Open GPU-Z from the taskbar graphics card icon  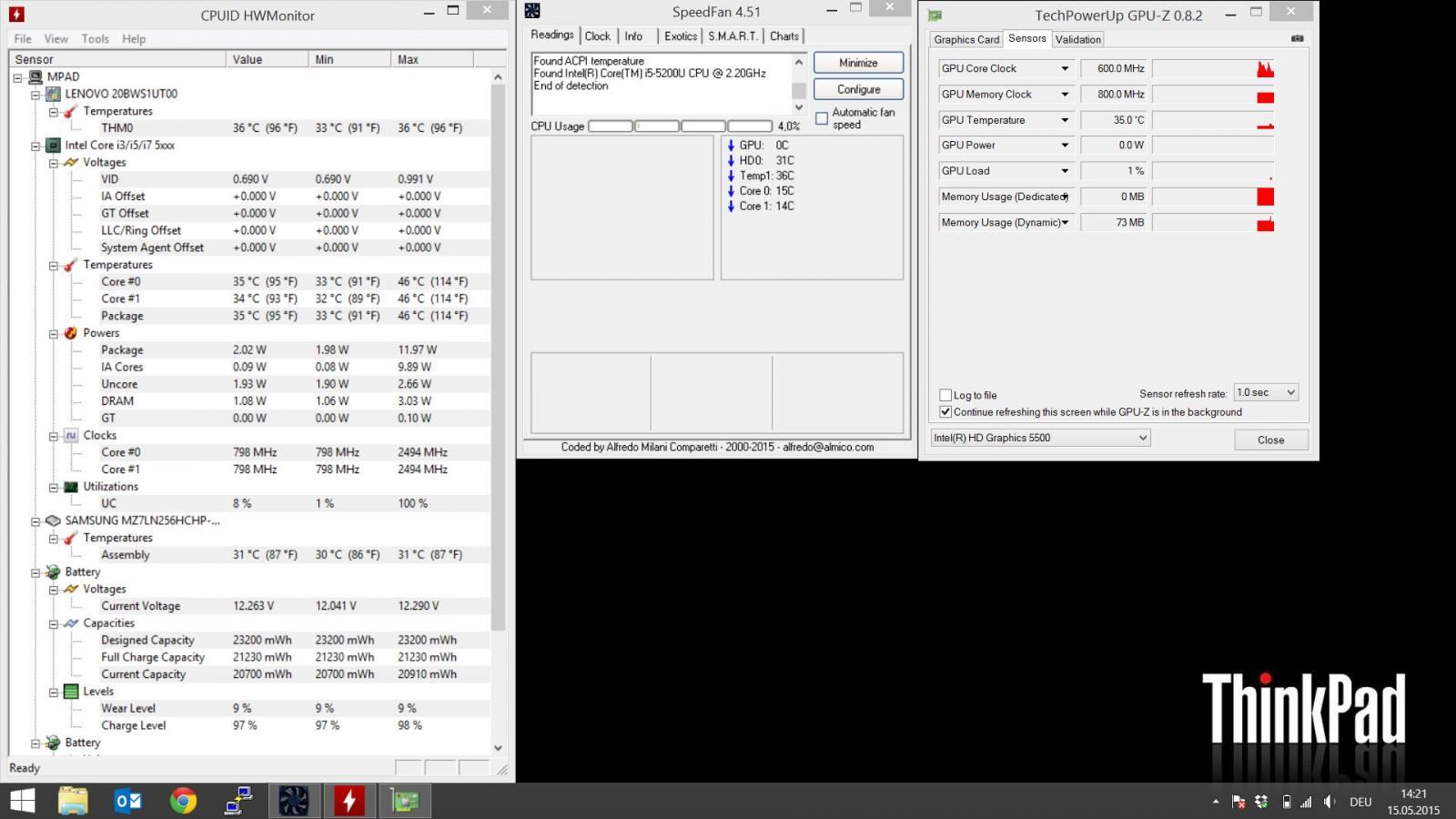[x=405, y=801]
